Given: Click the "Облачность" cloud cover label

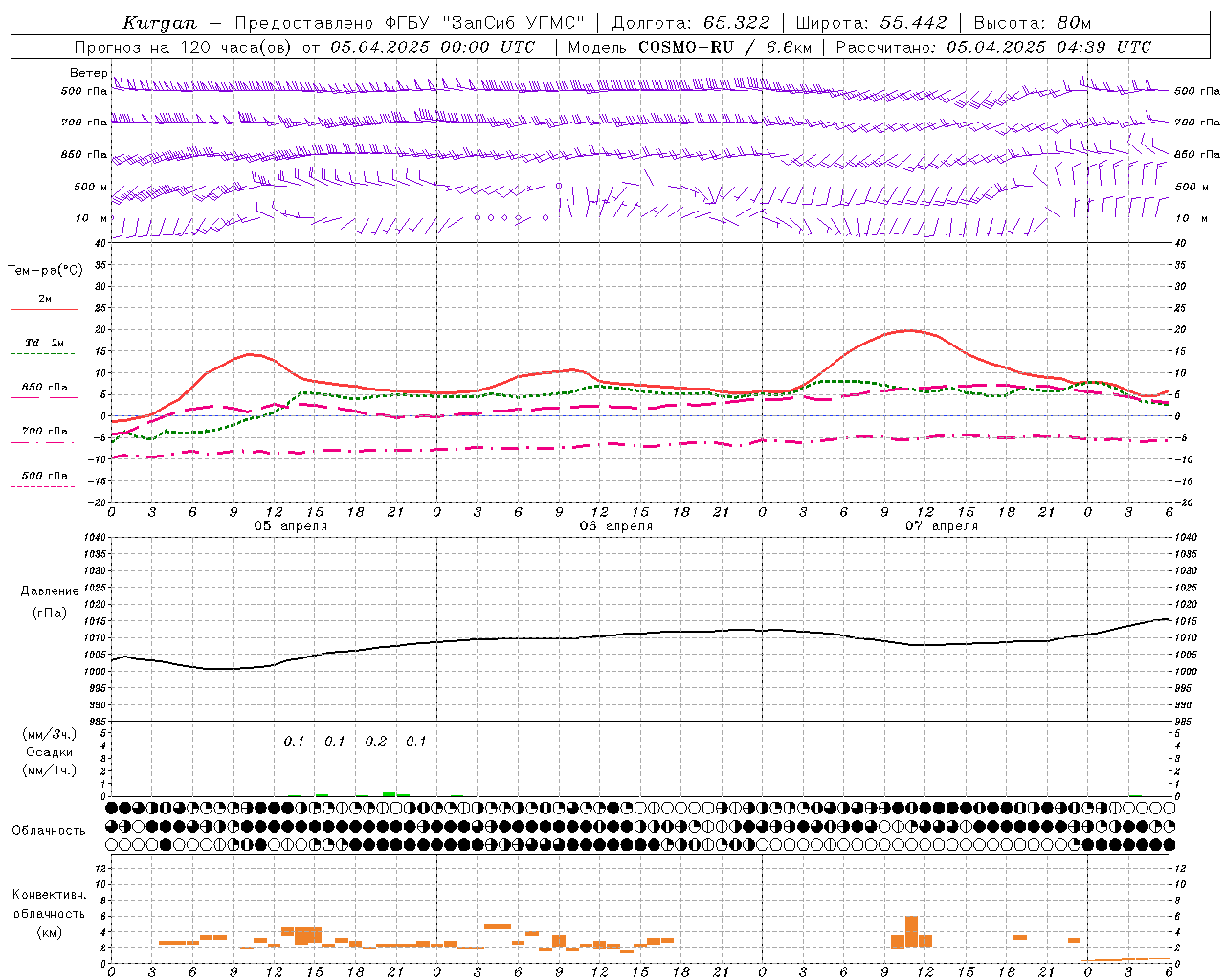Looking at the screenshot, I should [x=49, y=830].
